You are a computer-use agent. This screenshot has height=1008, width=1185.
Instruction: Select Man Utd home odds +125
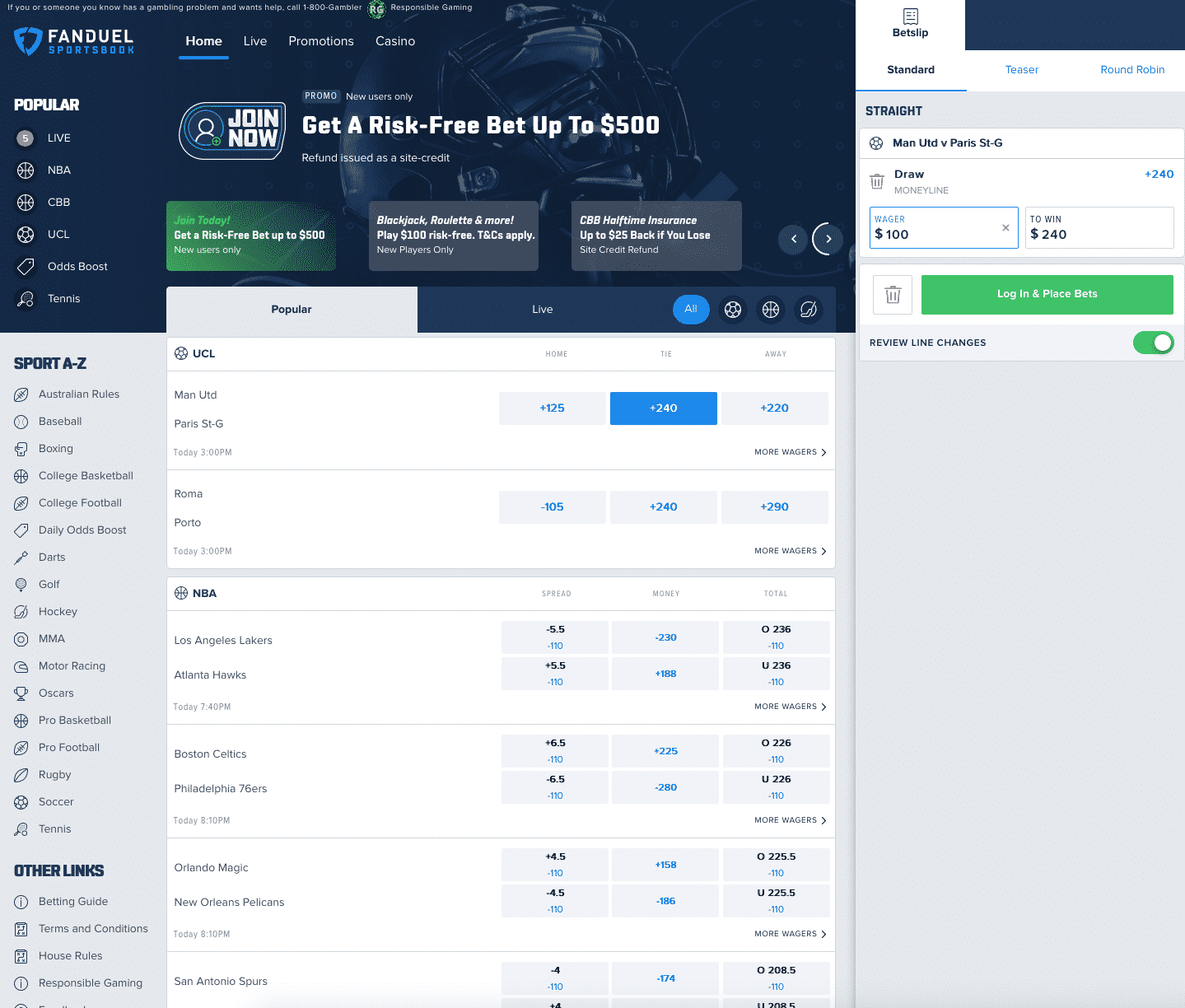tap(553, 408)
